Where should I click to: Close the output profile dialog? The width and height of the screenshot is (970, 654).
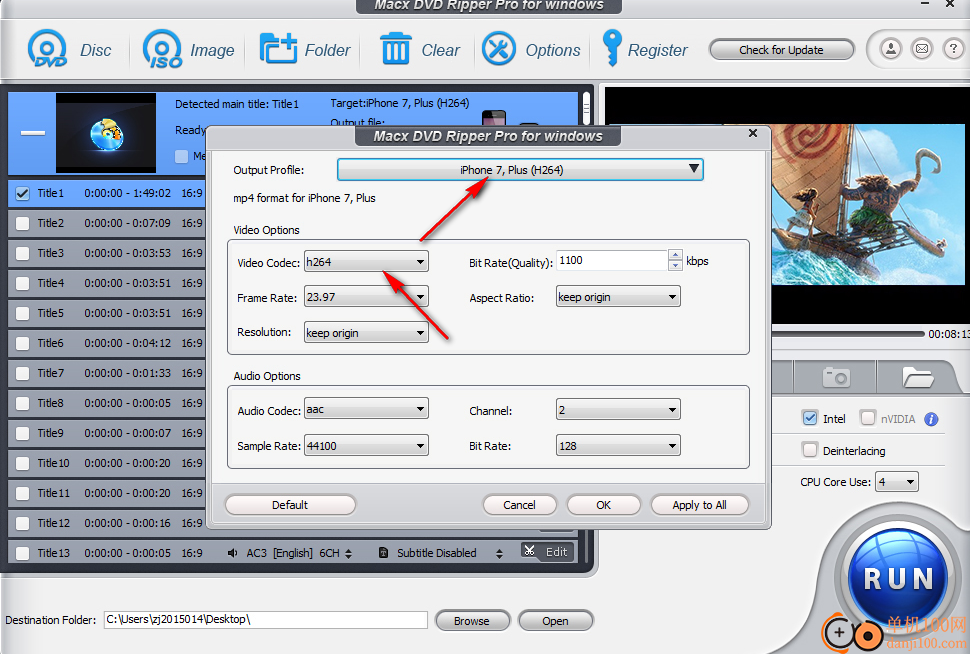pyautogui.click(x=753, y=133)
